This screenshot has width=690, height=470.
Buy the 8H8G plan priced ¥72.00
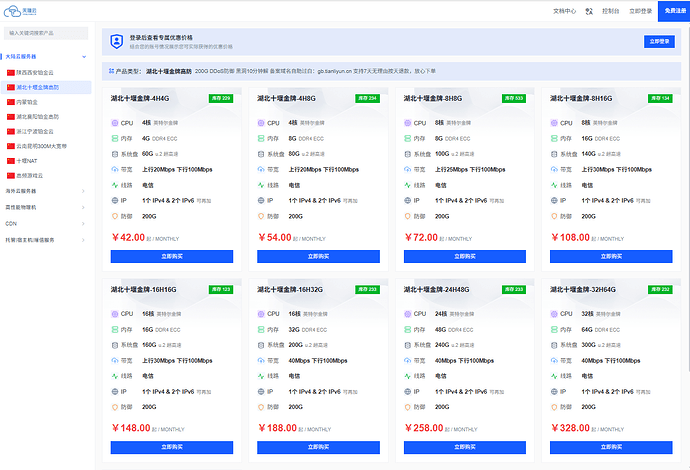point(465,257)
